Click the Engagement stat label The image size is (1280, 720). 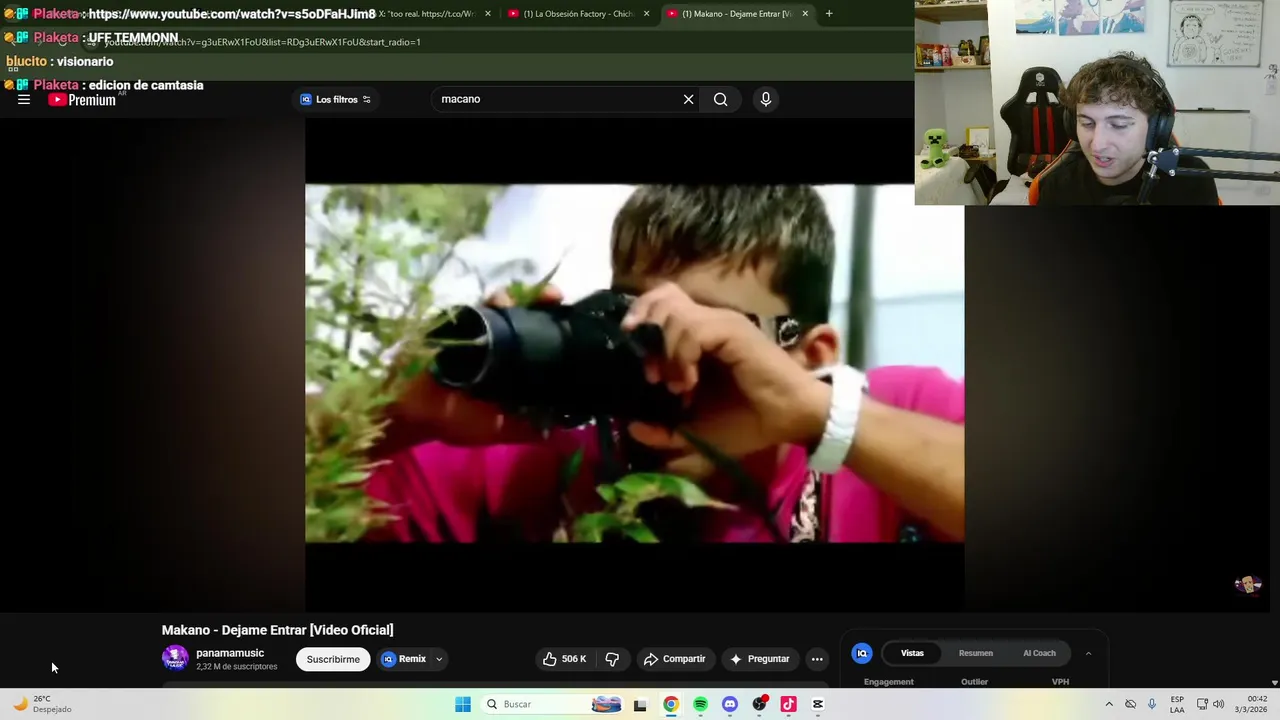tap(889, 682)
